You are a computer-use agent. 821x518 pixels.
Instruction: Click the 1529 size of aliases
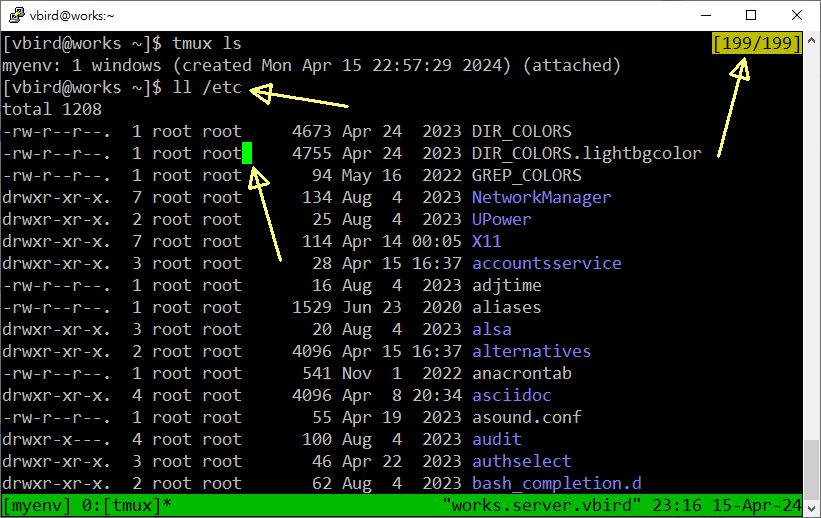point(312,307)
